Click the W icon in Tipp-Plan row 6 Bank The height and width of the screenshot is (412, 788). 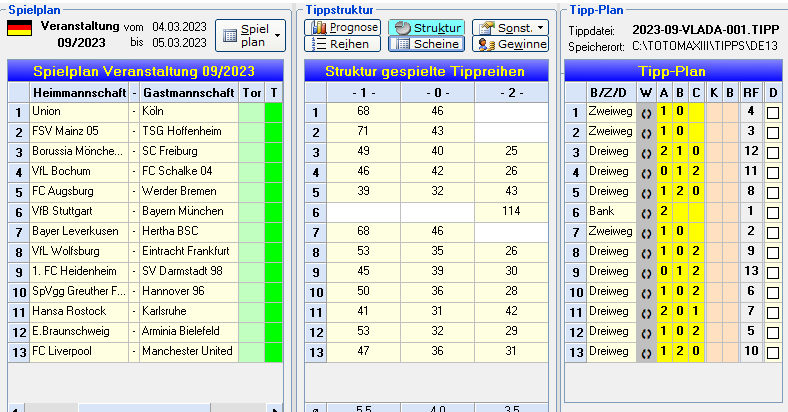(646, 213)
